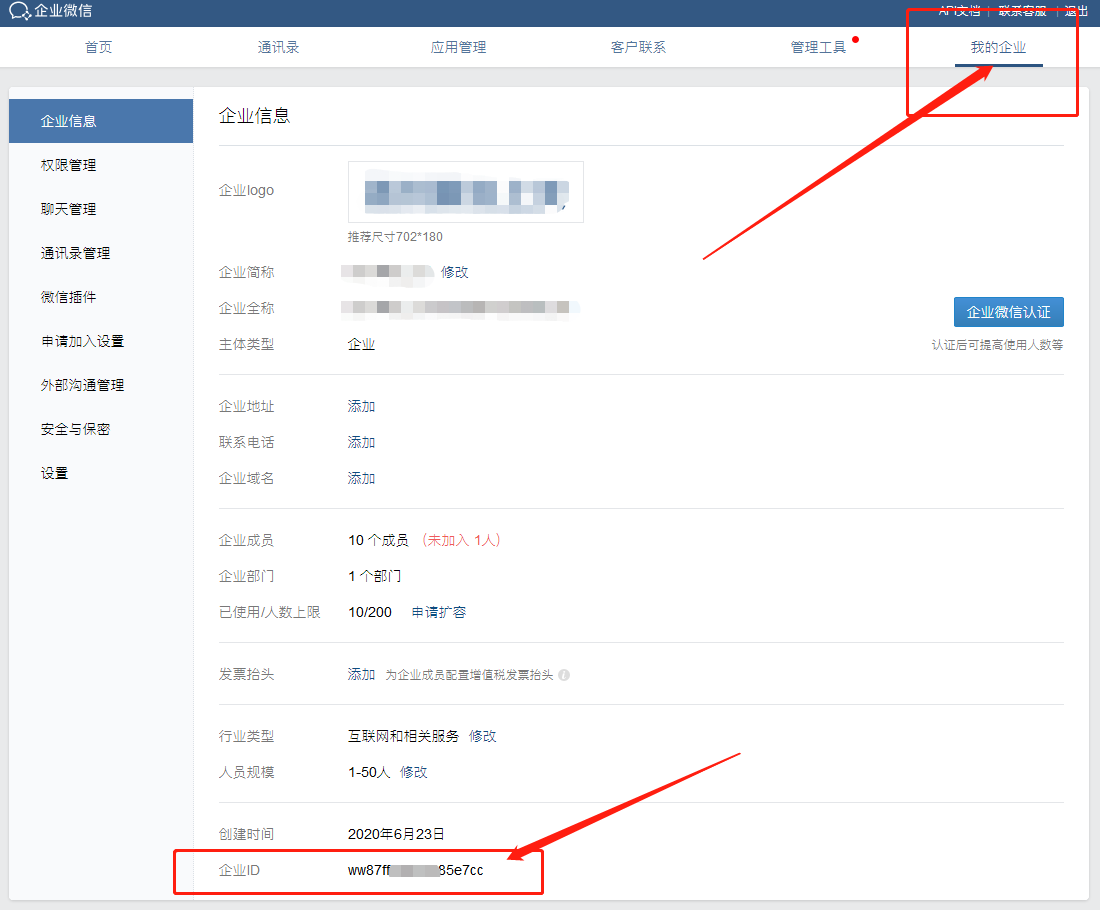Click 申请扩容 to expand member limit
The width and height of the screenshot is (1100, 910).
coord(438,611)
